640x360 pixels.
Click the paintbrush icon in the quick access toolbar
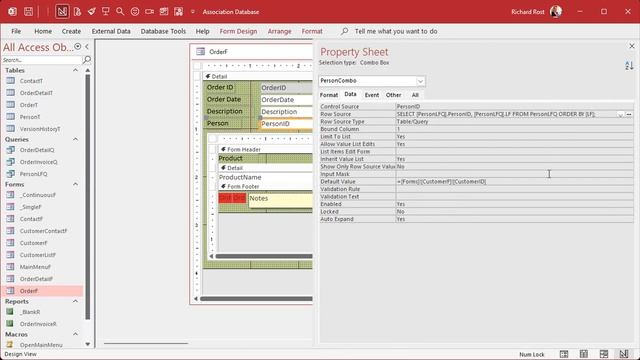coord(91,12)
